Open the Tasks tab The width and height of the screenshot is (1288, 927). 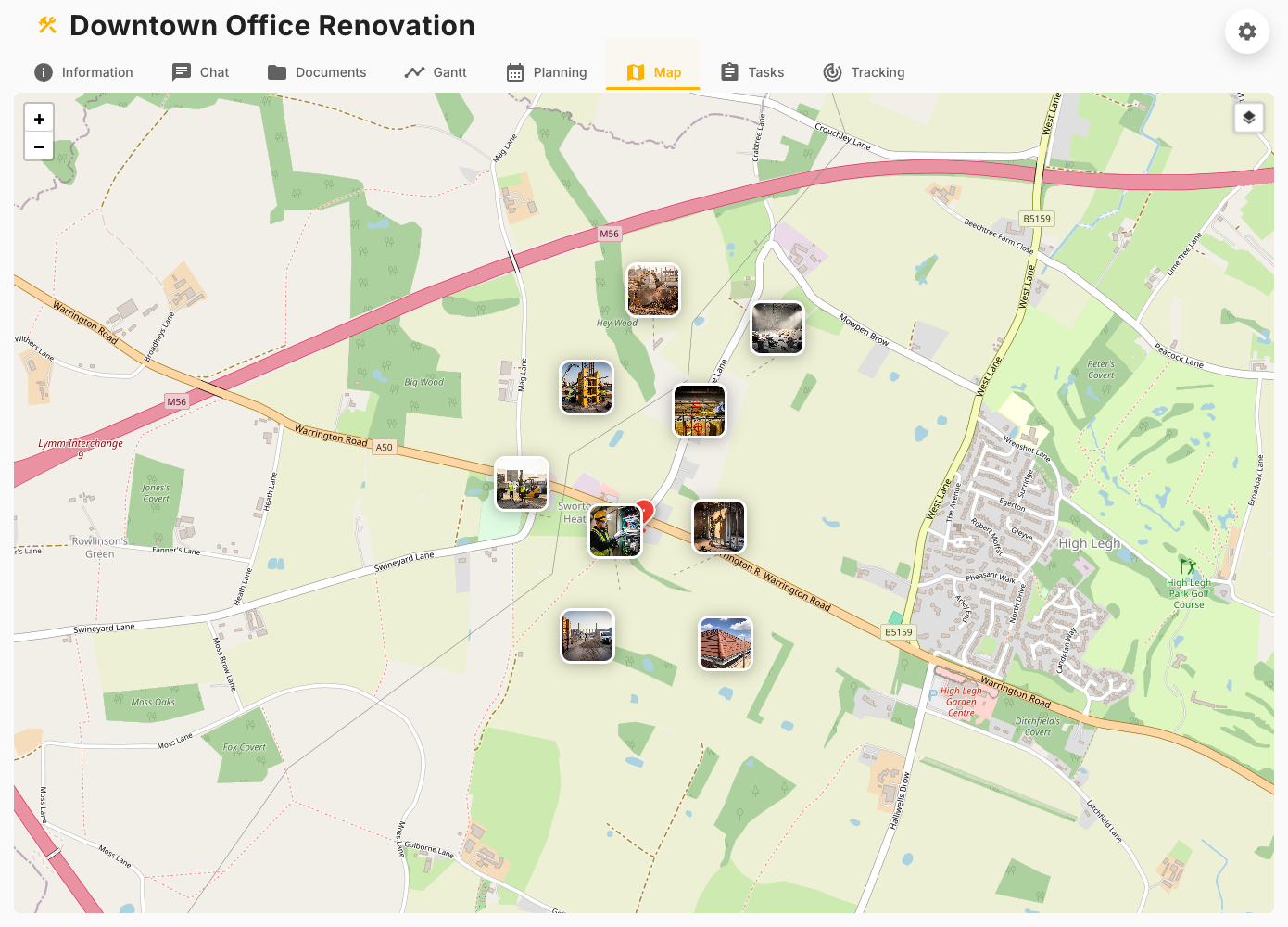[752, 71]
